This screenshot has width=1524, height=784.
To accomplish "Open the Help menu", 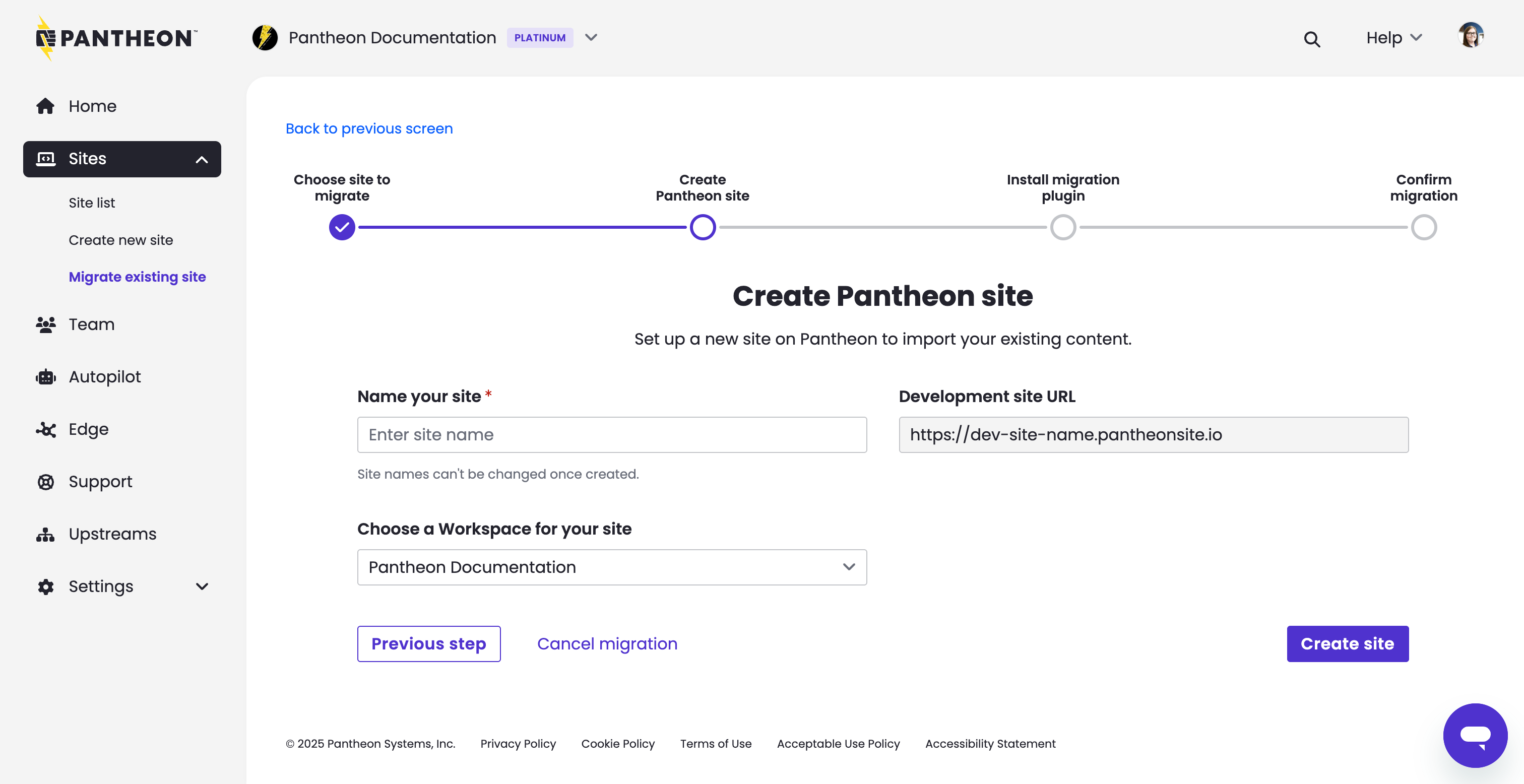I will pyautogui.click(x=1393, y=37).
